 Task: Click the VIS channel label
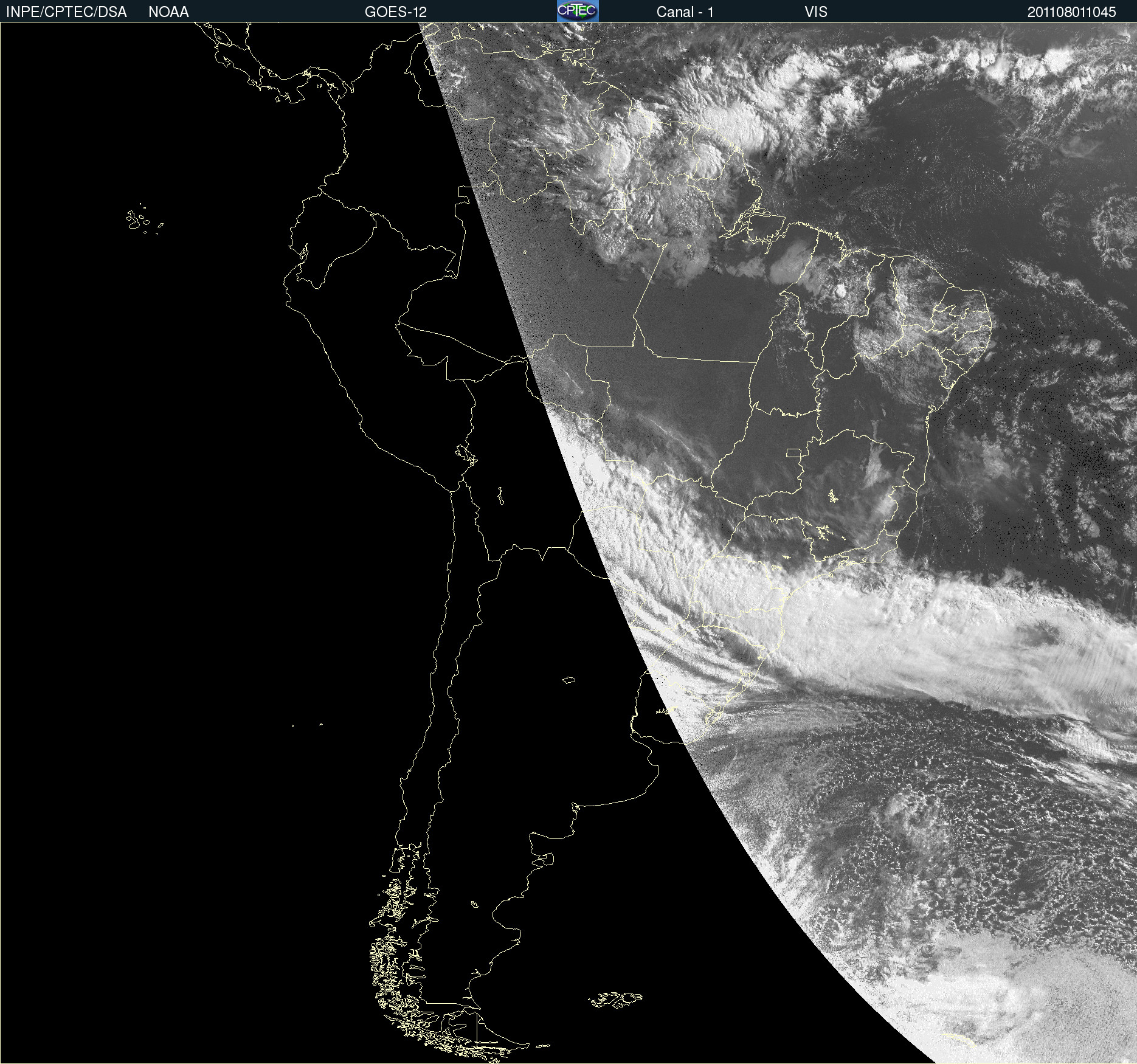pyautogui.click(x=816, y=12)
